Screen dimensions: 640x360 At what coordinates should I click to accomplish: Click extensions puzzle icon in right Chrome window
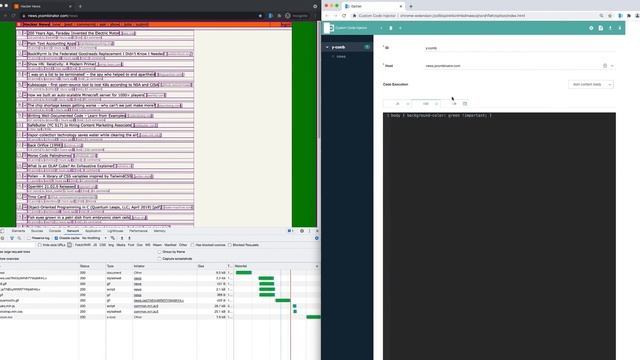coord(629,16)
